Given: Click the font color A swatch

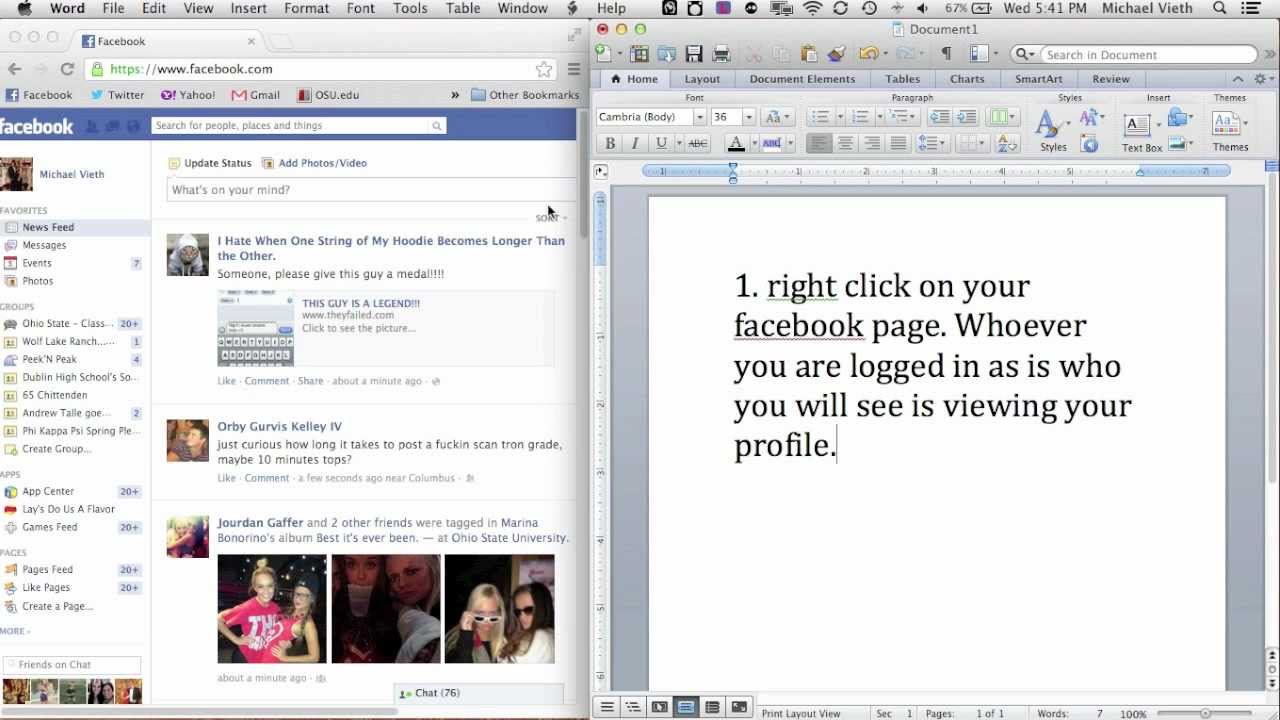Looking at the screenshot, I should coord(736,143).
